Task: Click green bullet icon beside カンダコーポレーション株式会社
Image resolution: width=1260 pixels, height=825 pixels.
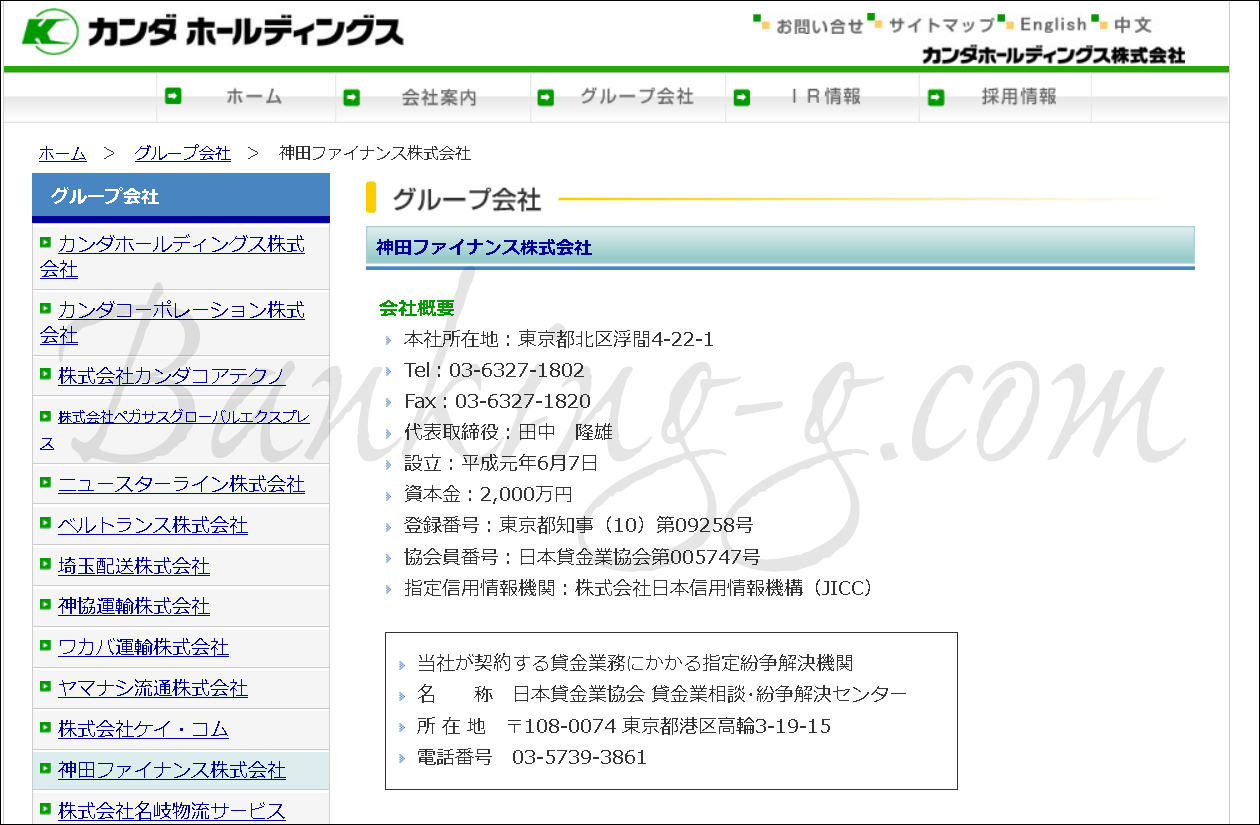Action: tap(45, 307)
